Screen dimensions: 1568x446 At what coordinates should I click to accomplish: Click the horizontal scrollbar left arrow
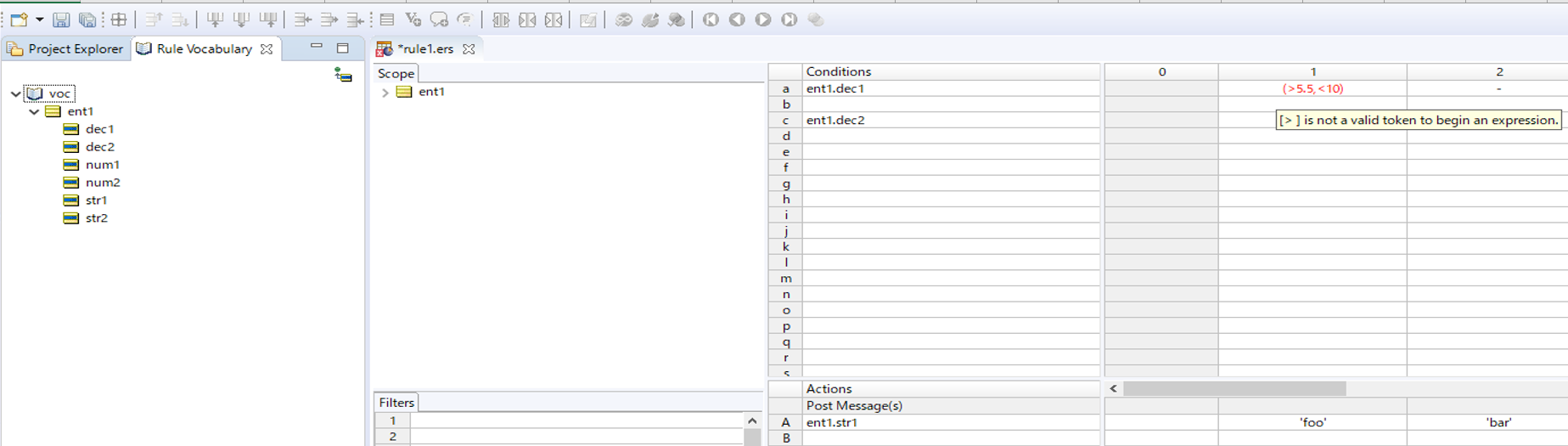click(1113, 389)
